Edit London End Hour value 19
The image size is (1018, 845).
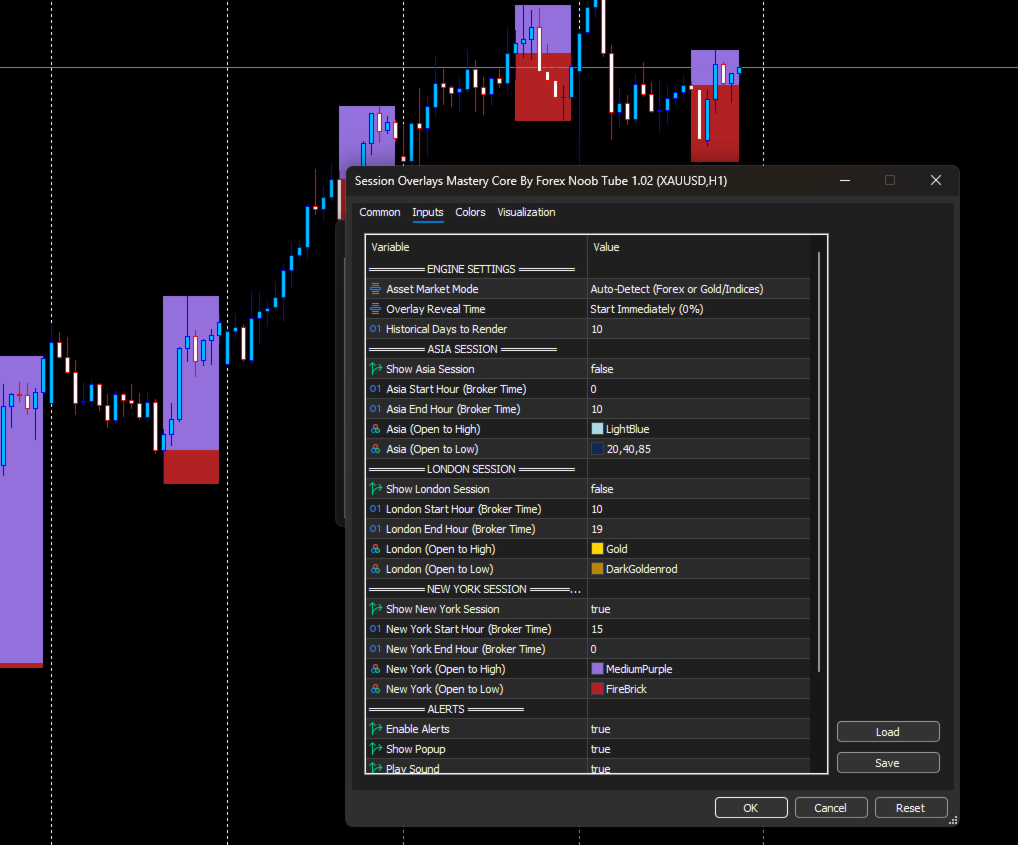point(699,529)
